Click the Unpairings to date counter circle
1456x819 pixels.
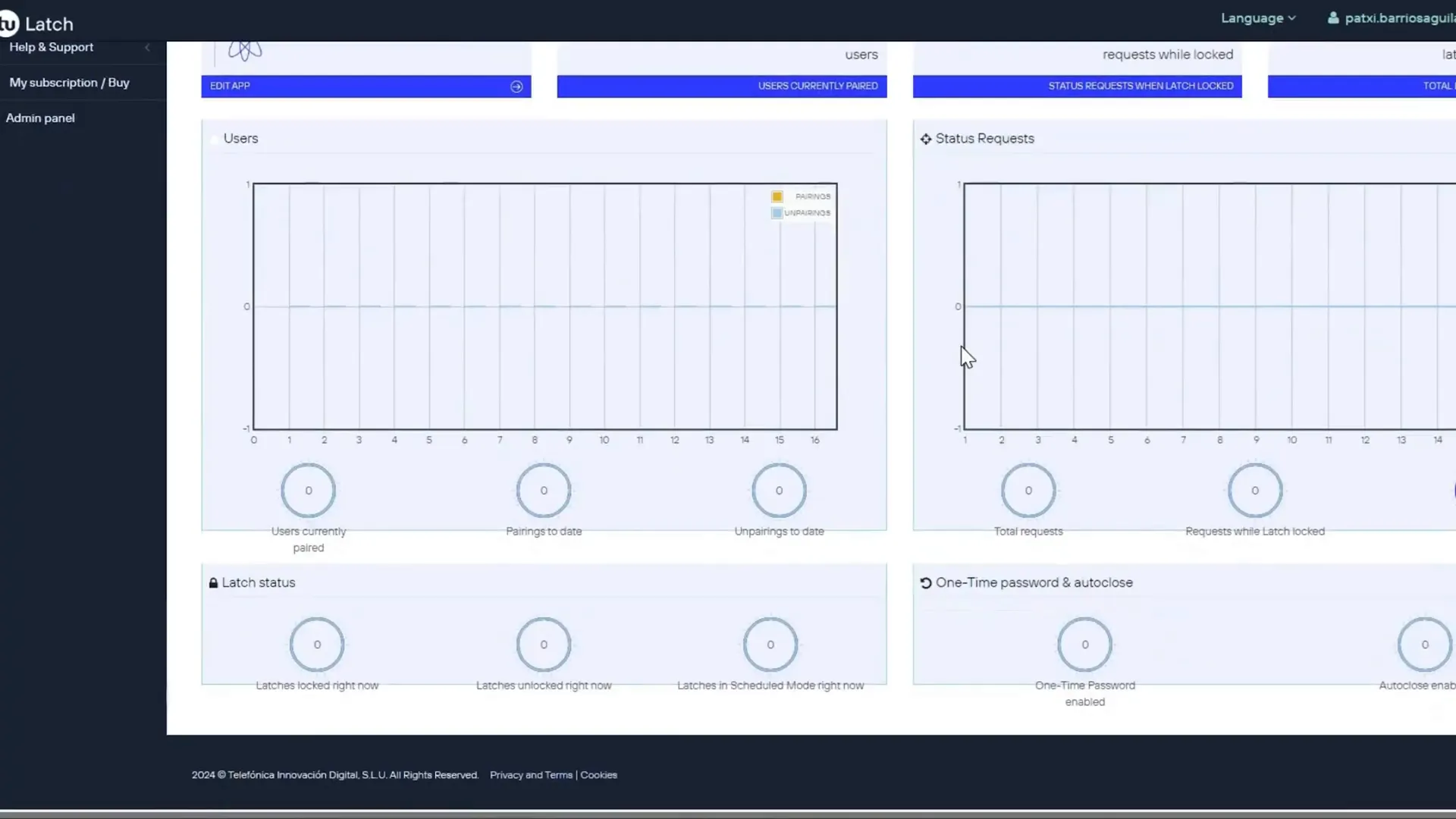tap(779, 491)
